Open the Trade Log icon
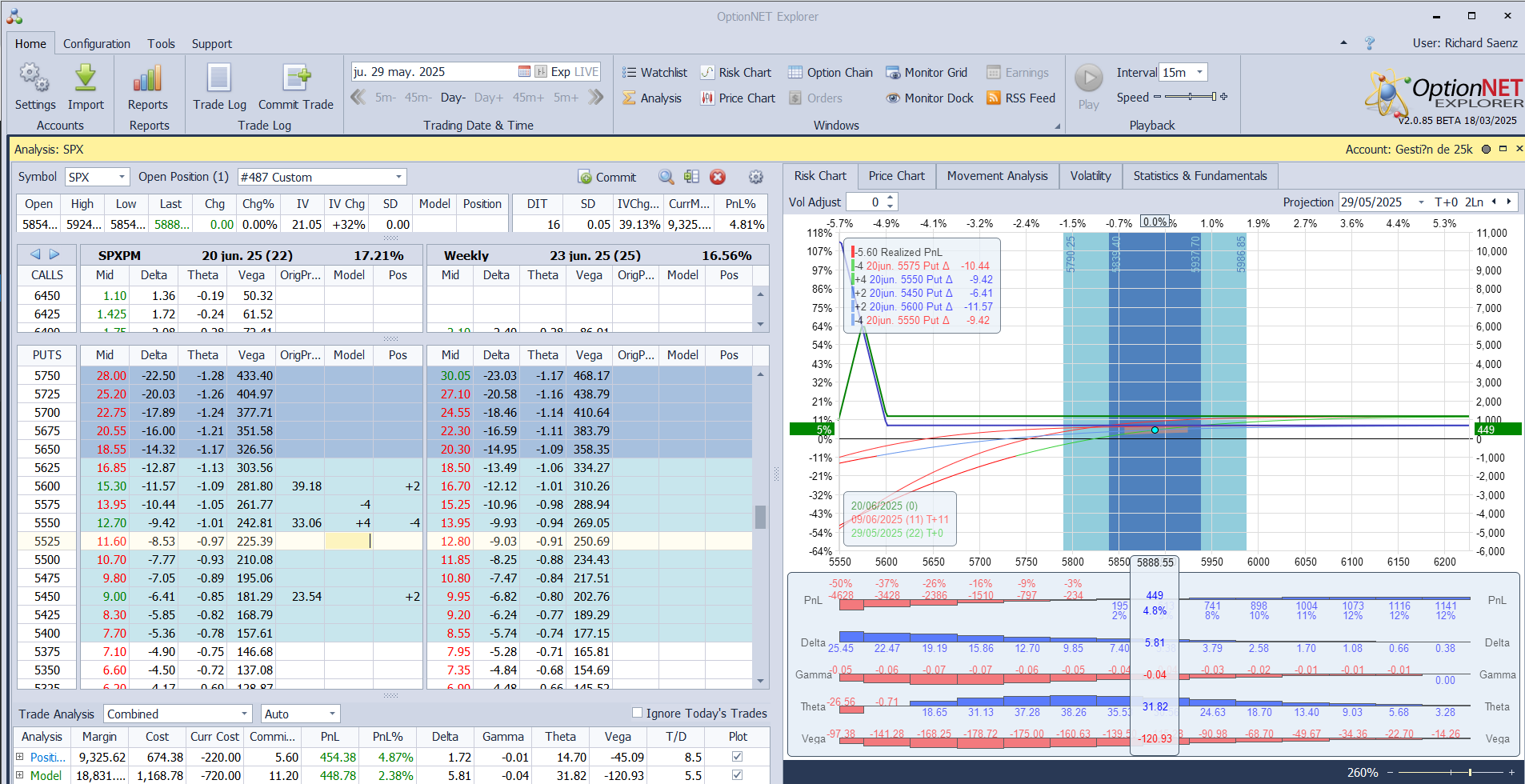 [219, 78]
